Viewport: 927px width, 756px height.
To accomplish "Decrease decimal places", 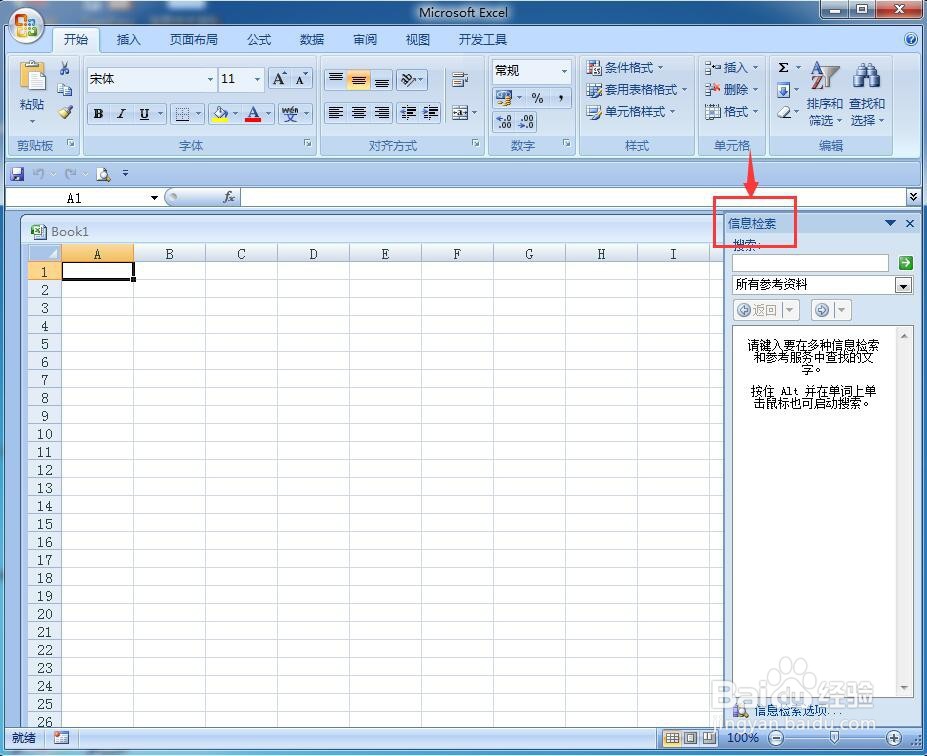I will point(526,122).
